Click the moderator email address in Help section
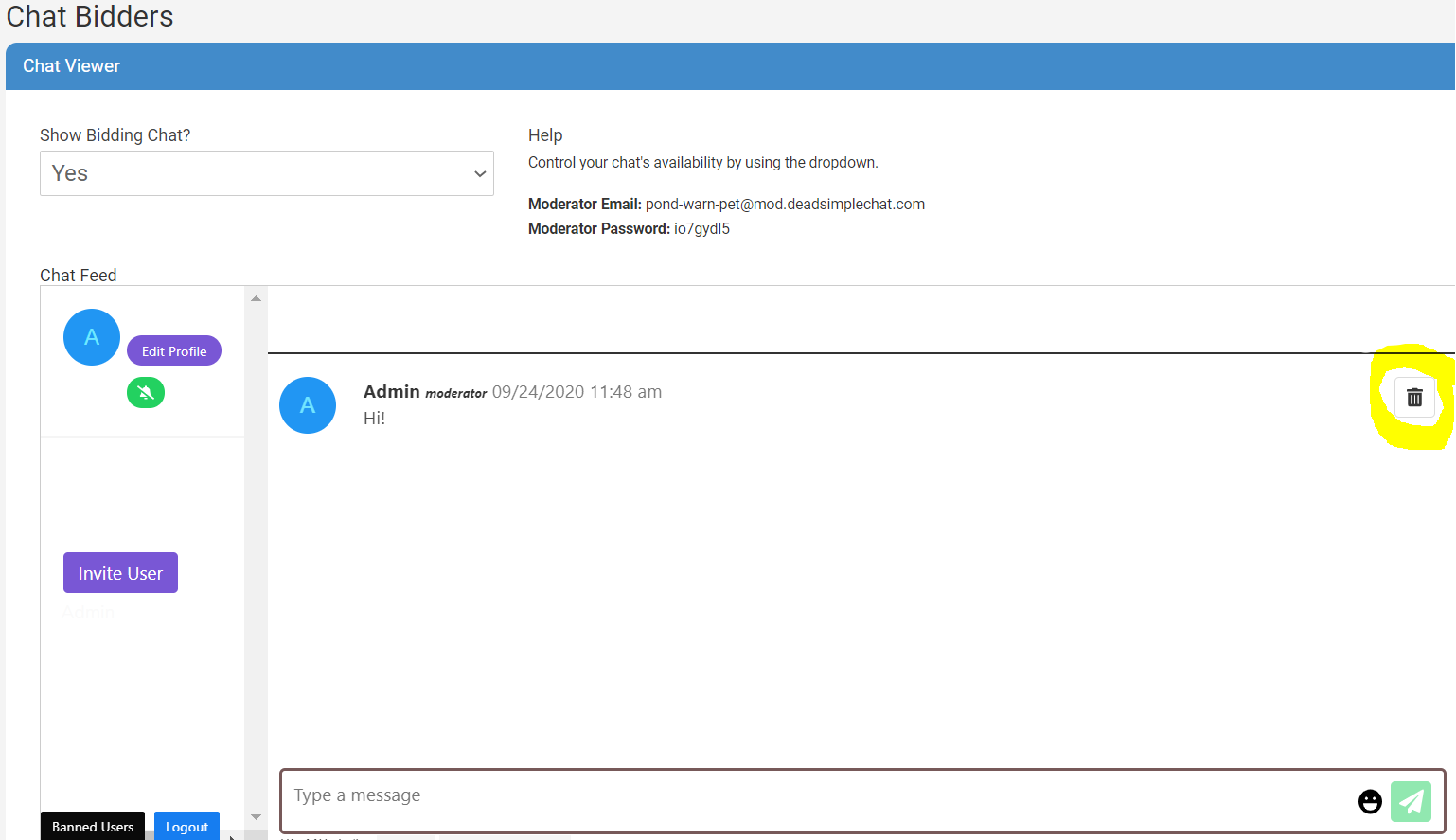The image size is (1456, 840). (x=784, y=204)
